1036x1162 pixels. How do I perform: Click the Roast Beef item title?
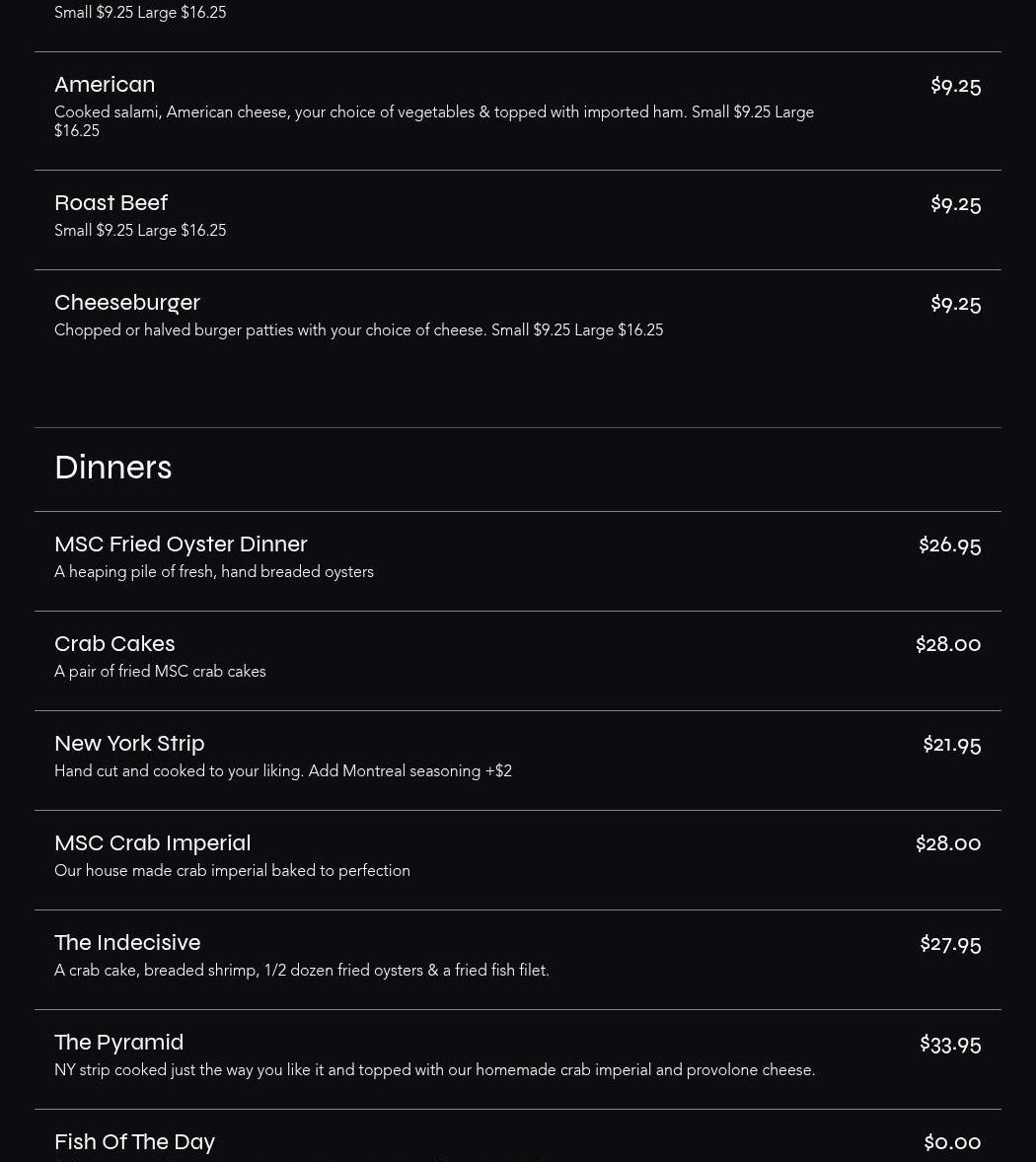[x=111, y=202]
